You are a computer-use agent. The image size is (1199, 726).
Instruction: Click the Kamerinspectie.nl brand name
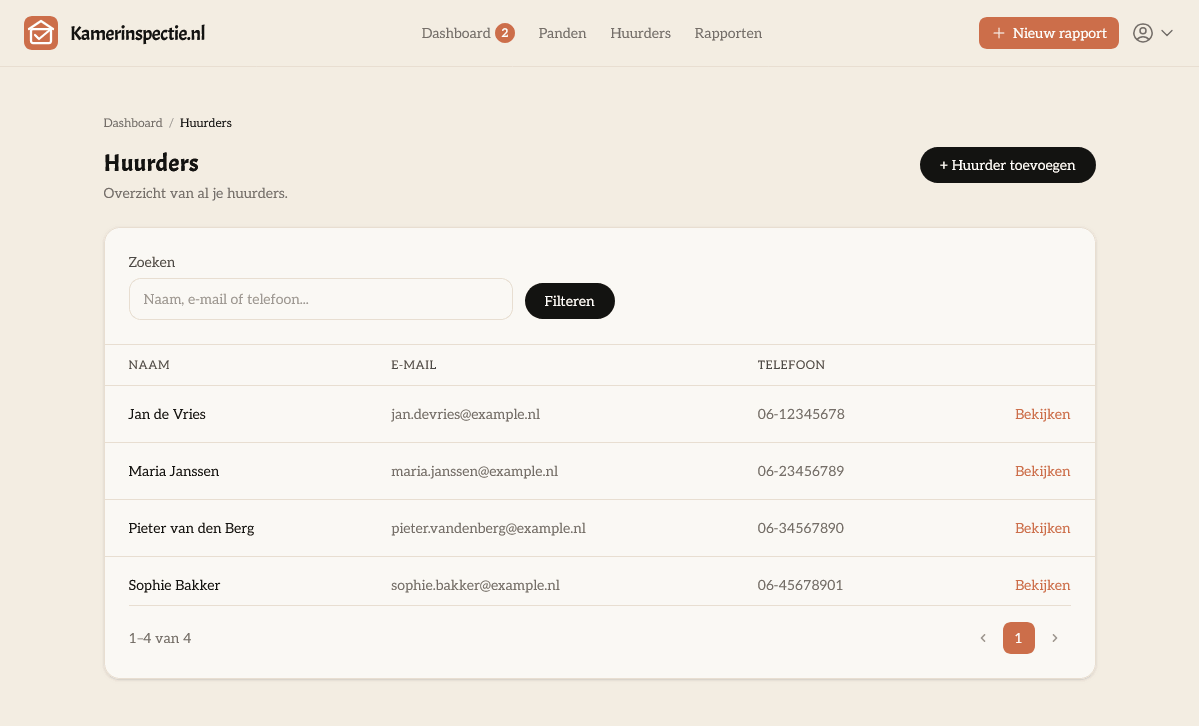click(138, 33)
